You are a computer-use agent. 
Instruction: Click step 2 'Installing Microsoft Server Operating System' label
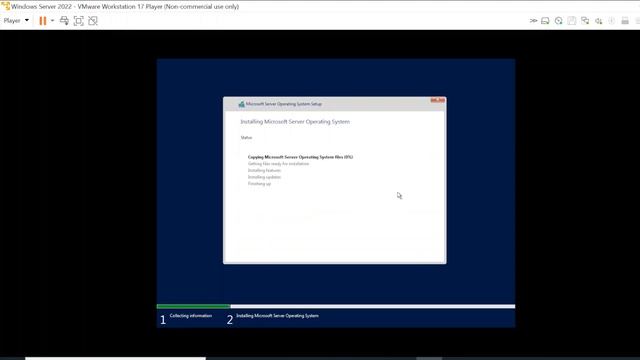tap(277, 316)
